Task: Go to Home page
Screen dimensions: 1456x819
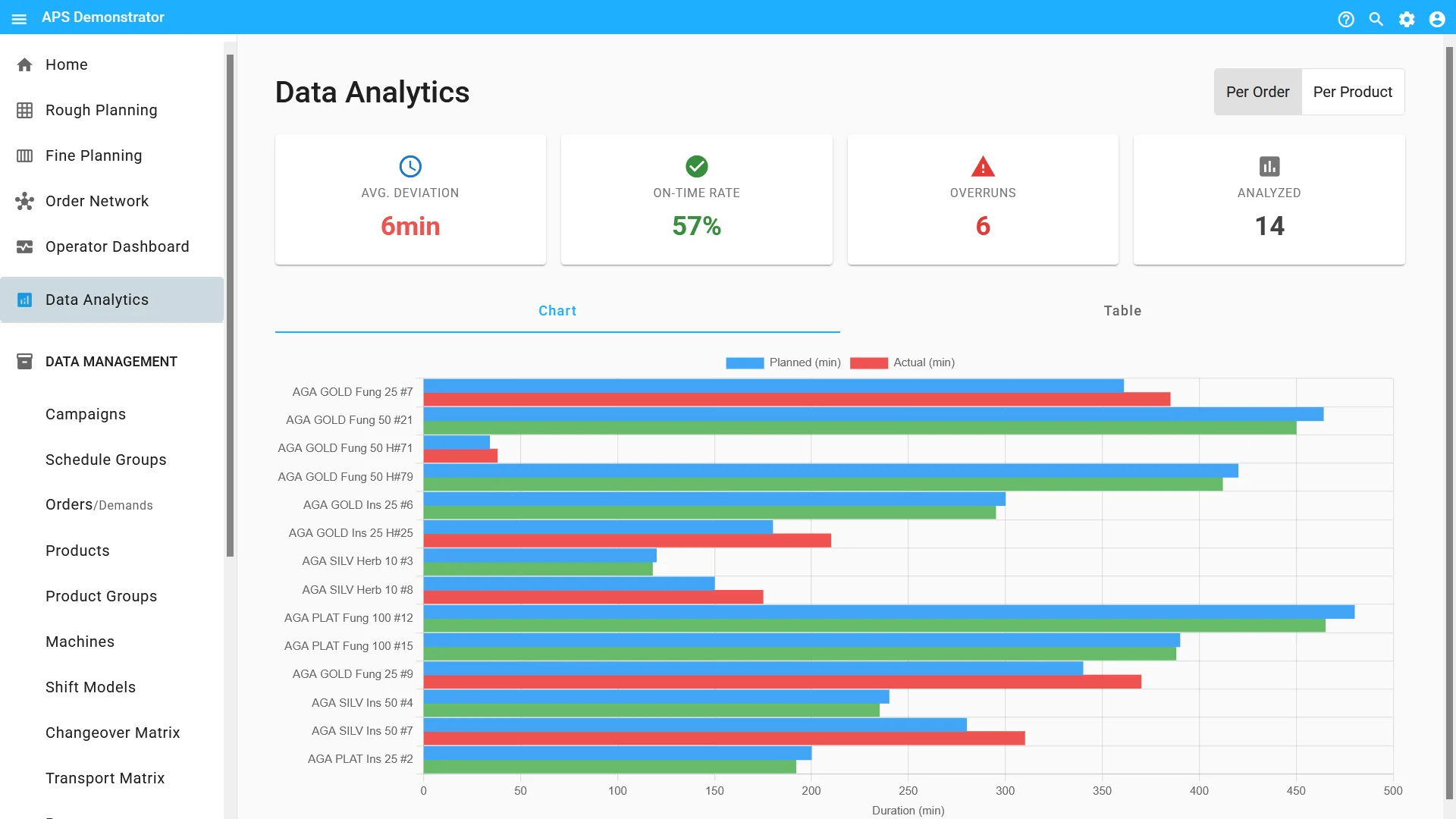Action: pos(112,64)
